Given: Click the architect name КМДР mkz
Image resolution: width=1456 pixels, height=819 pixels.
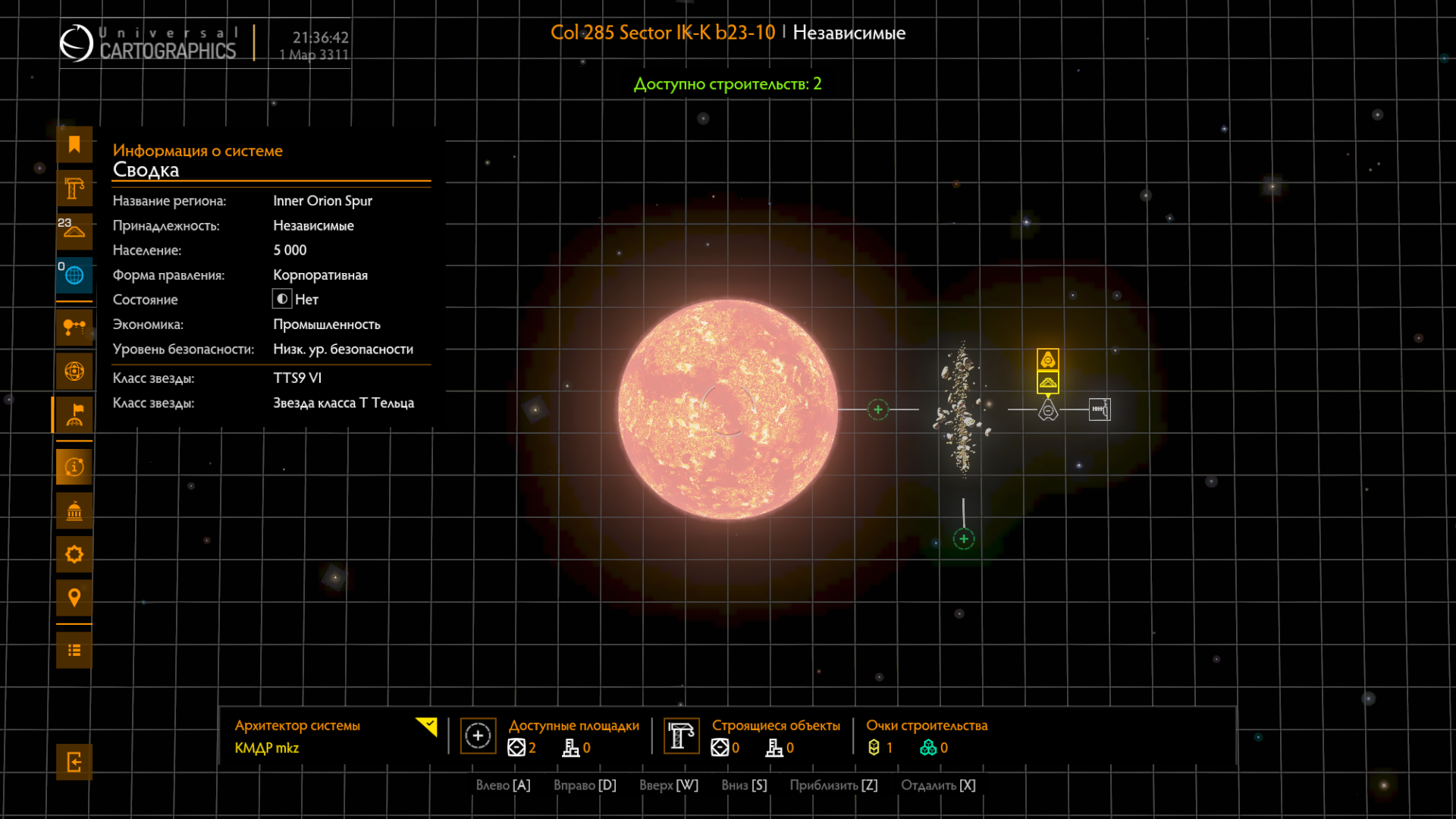Looking at the screenshot, I should (x=266, y=748).
